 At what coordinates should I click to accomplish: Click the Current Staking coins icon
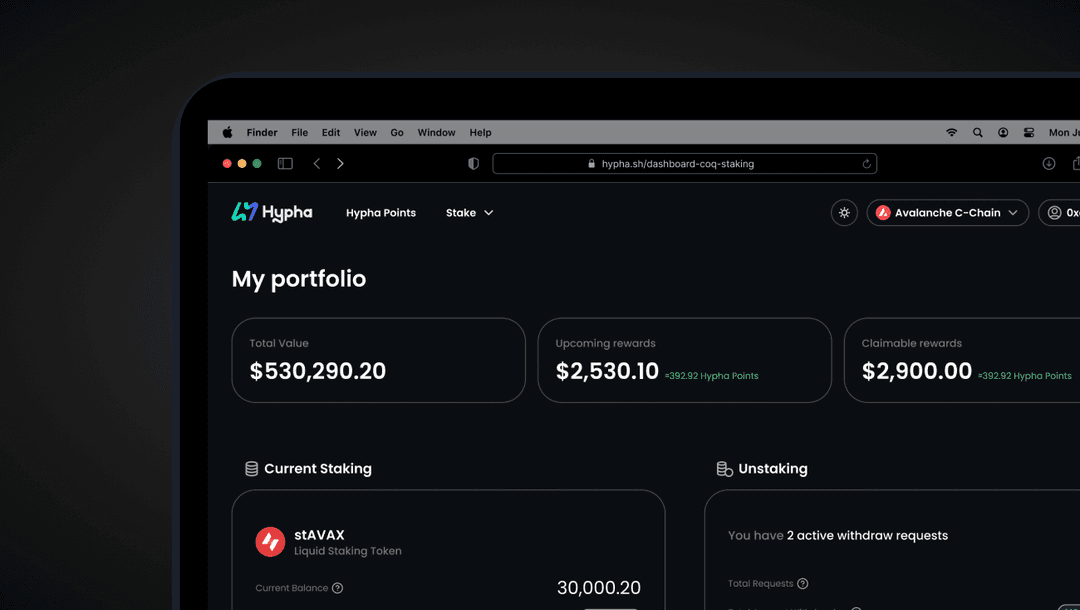pyautogui.click(x=249, y=467)
